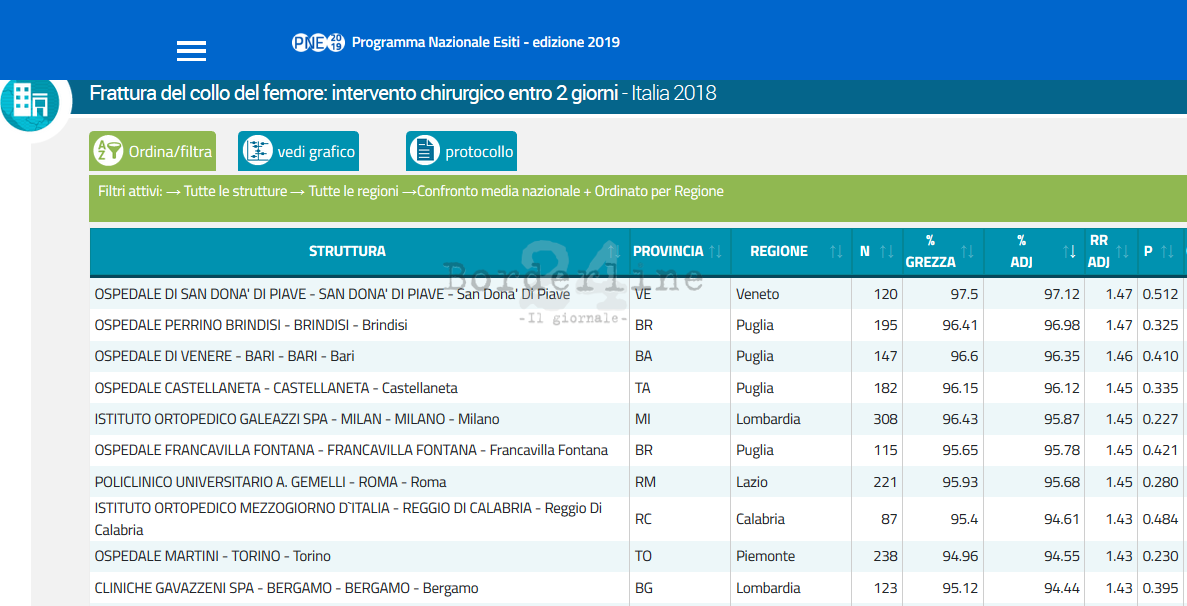Open vedi grafico chart view
Image resolution: width=1187 pixels, height=606 pixels.
pos(298,152)
